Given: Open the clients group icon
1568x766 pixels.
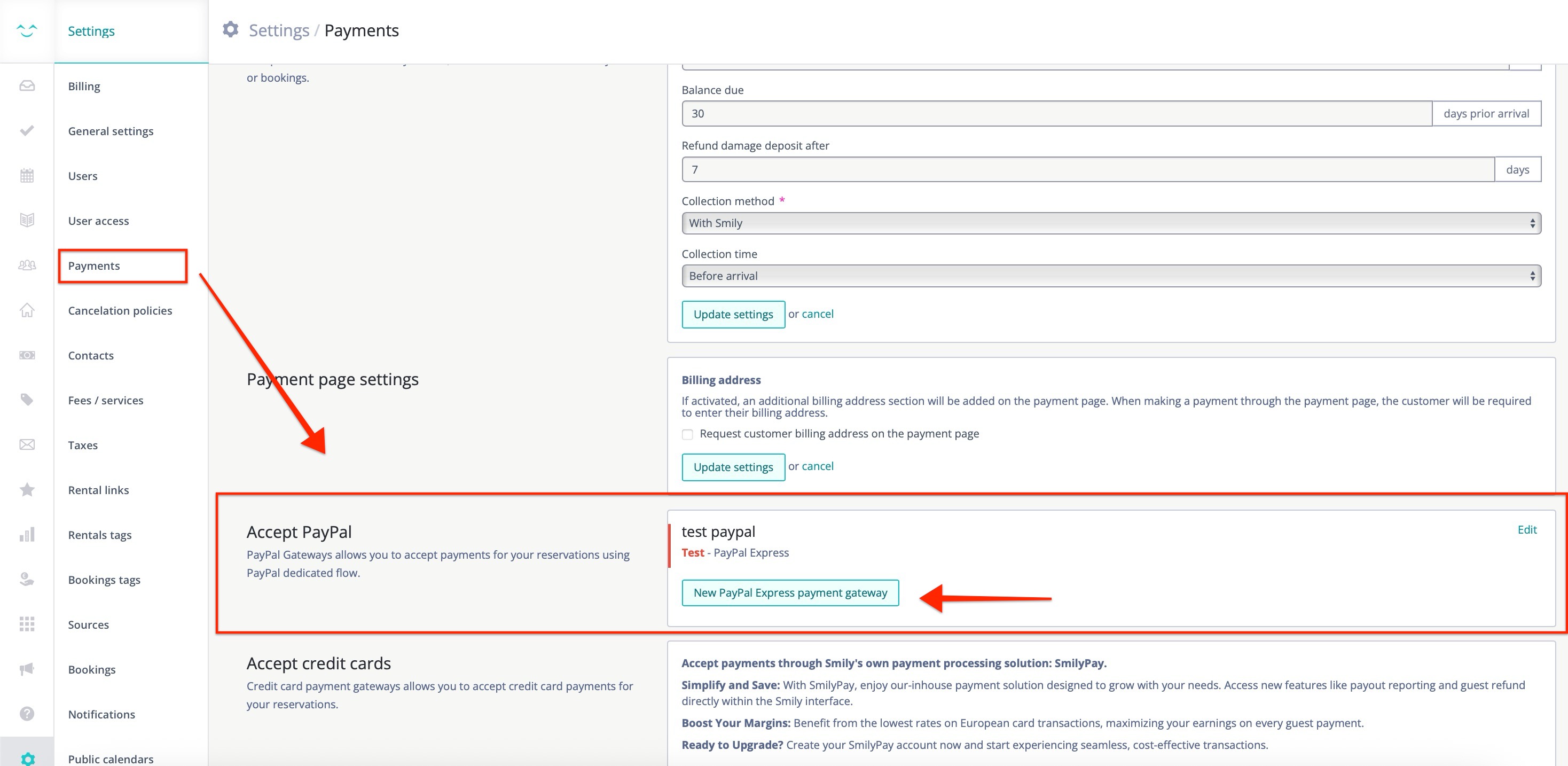Looking at the screenshot, I should [x=27, y=265].
